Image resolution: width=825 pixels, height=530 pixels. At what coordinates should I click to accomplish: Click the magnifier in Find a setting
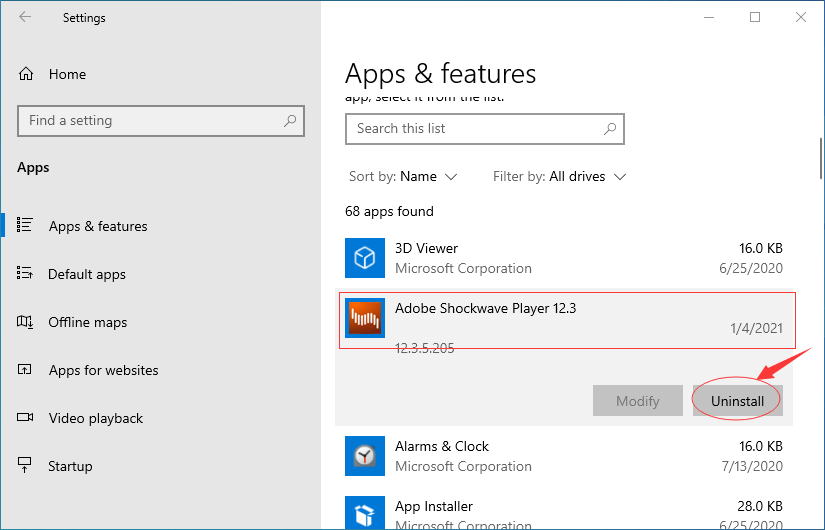pyautogui.click(x=290, y=121)
